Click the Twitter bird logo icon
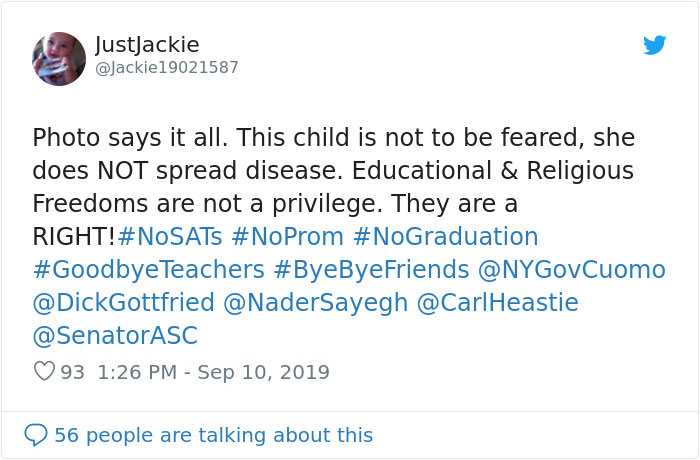 click(654, 45)
